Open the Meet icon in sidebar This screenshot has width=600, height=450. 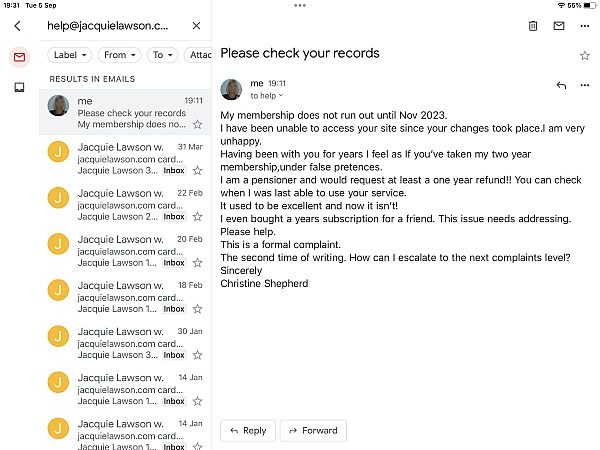point(19,87)
